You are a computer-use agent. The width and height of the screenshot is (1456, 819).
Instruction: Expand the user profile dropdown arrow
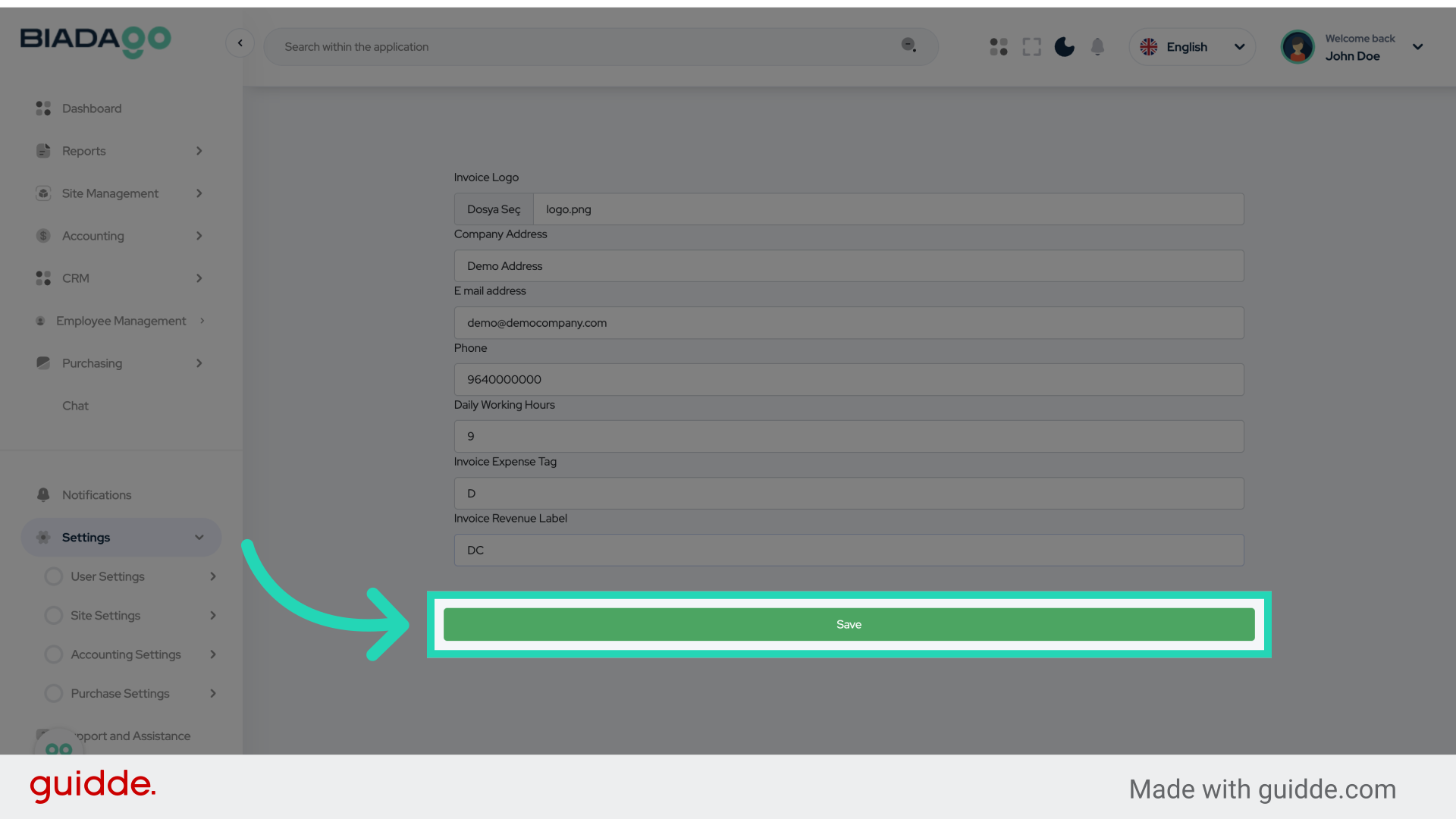coord(1417,47)
